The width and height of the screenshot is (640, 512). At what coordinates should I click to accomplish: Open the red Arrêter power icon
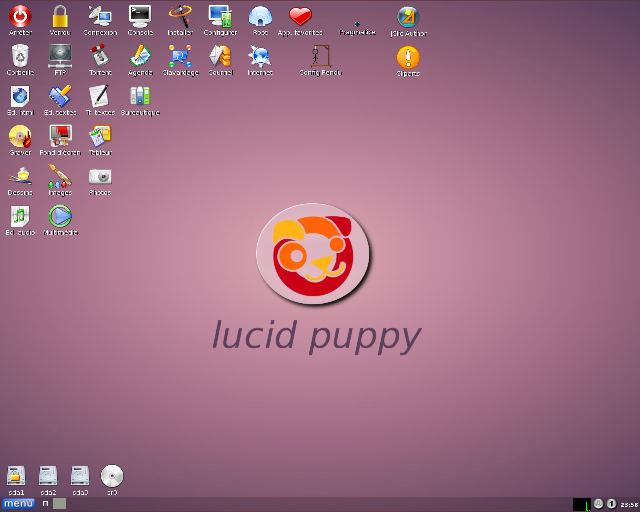(20, 16)
